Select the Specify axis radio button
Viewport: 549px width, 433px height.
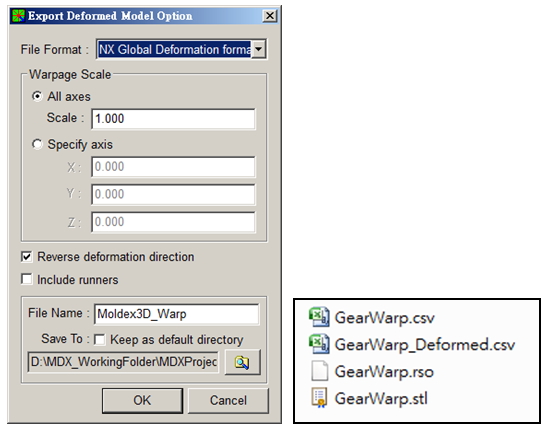click(x=37, y=144)
